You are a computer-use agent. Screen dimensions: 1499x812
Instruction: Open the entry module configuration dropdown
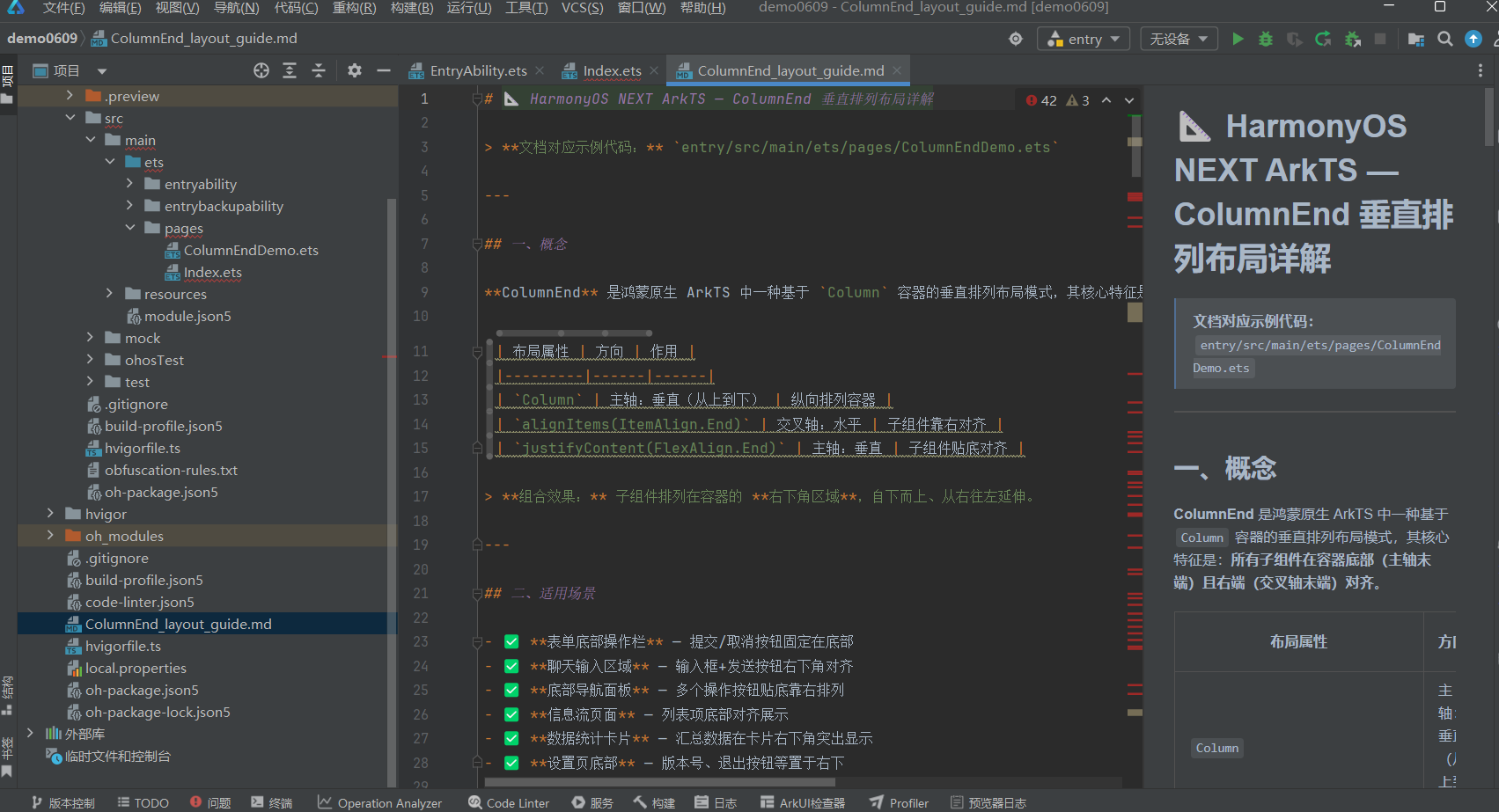click(1084, 39)
